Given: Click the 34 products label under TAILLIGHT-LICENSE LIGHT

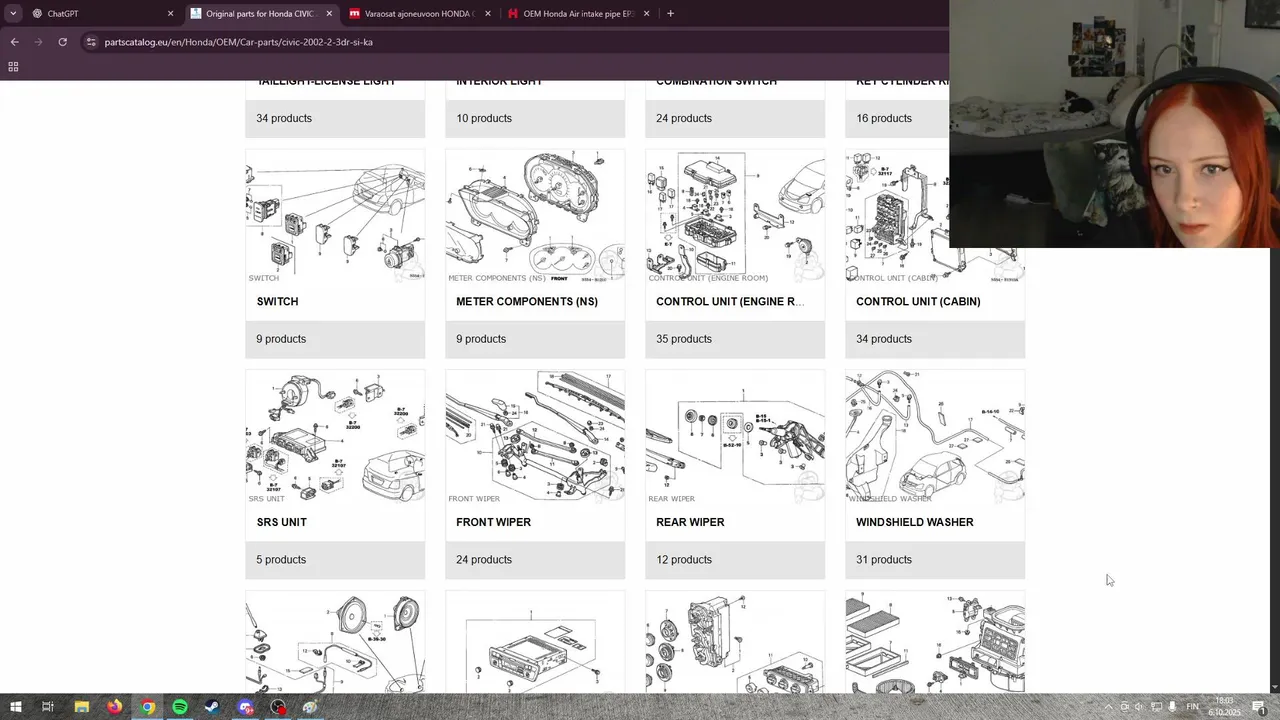Looking at the screenshot, I should click(x=284, y=118).
